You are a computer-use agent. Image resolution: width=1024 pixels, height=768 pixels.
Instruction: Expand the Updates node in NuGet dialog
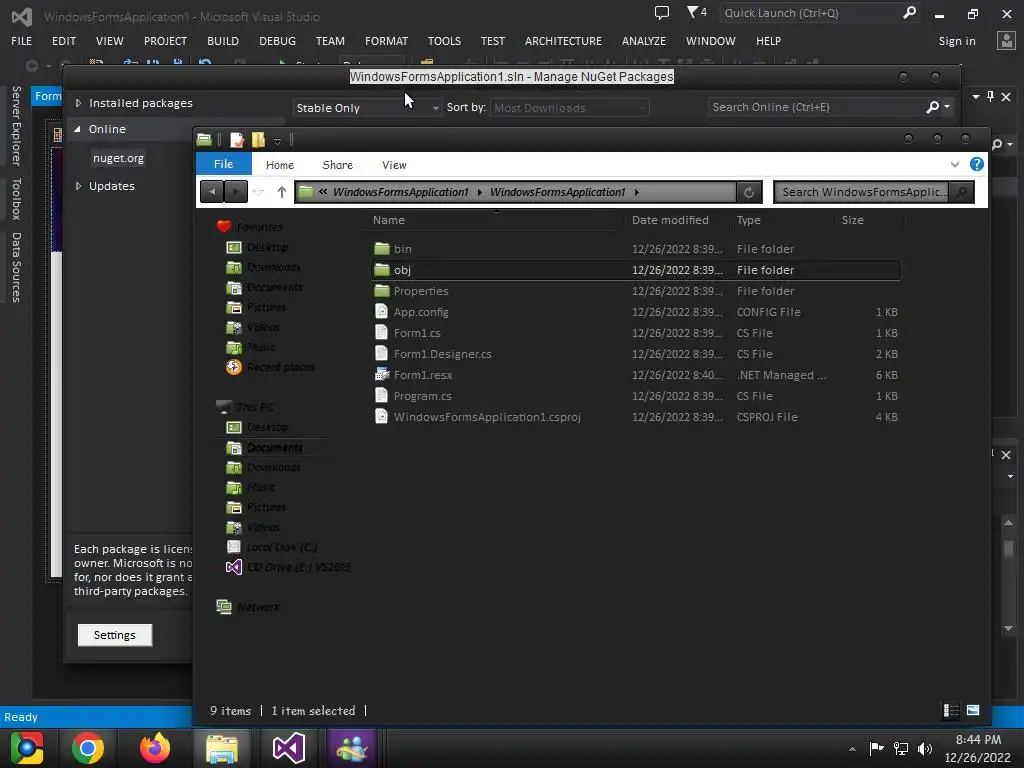coord(78,186)
